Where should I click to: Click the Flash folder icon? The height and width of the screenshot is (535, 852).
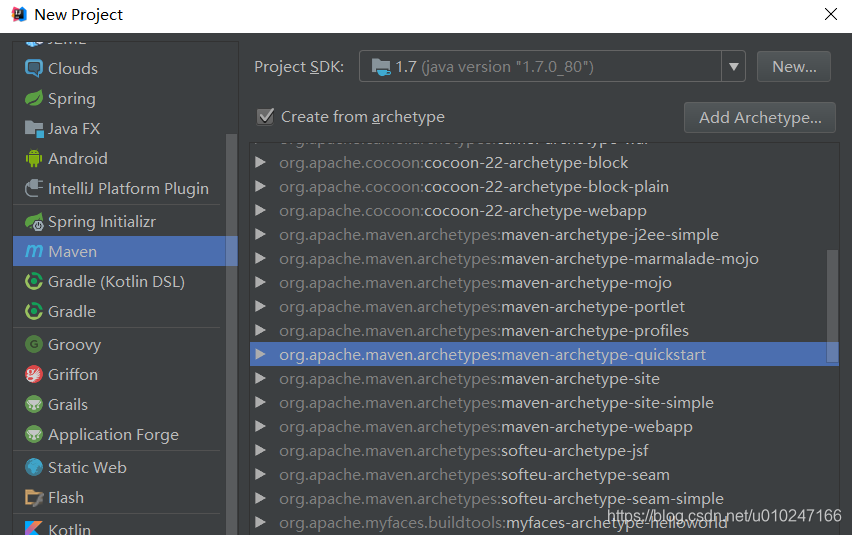pyautogui.click(x=34, y=498)
